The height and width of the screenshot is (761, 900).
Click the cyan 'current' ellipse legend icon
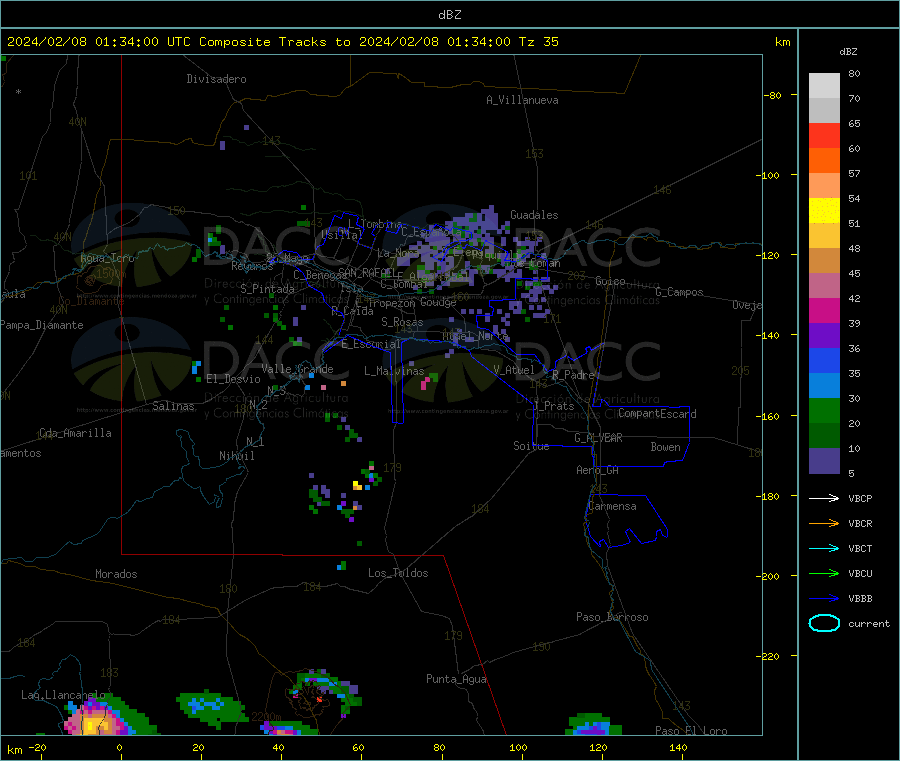coord(824,623)
